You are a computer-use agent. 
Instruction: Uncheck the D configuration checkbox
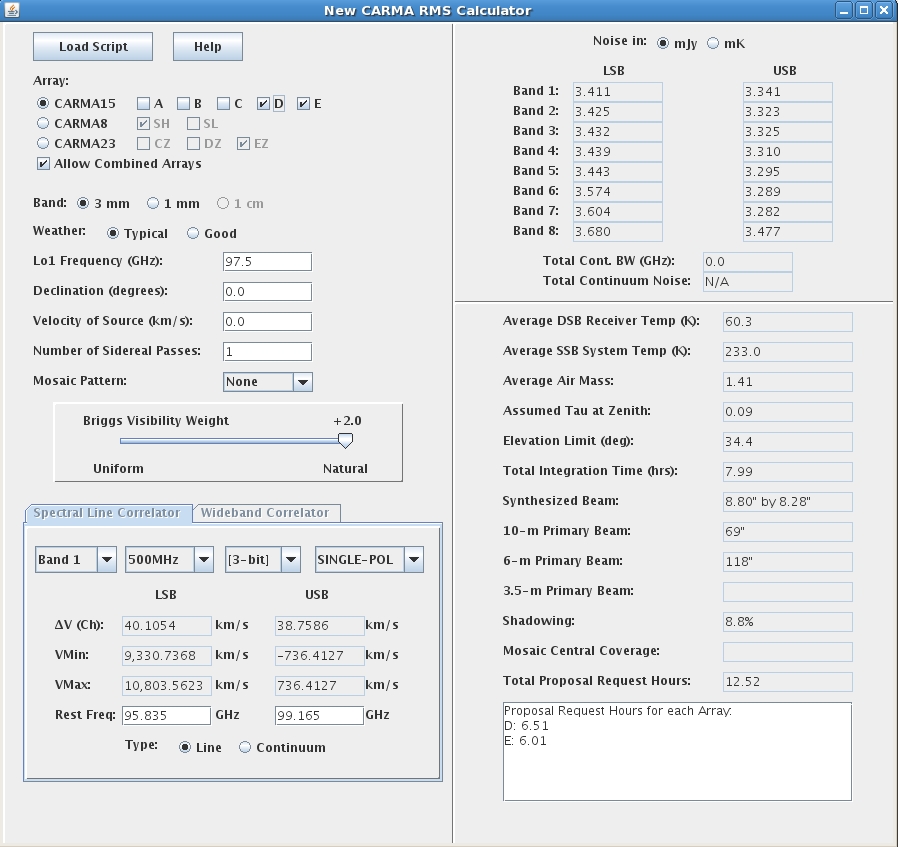[263, 104]
